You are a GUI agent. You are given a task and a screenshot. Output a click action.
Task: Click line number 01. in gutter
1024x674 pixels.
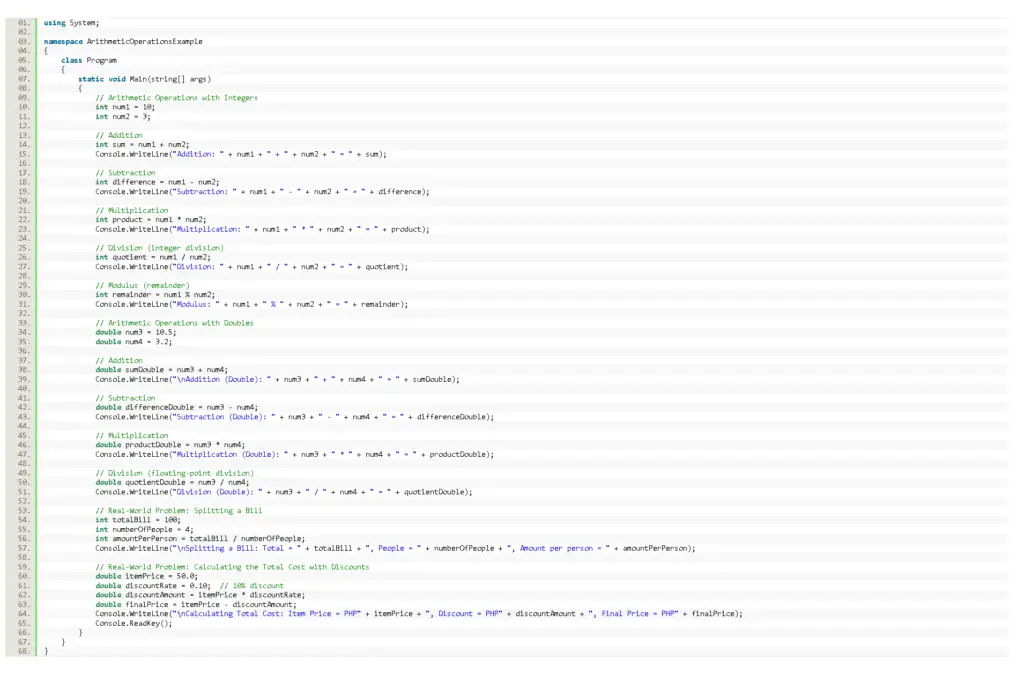[x=24, y=23]
